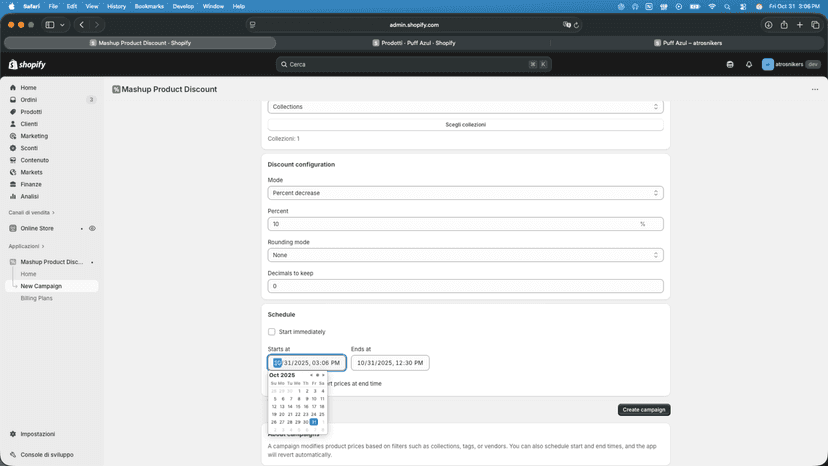Open the three-dot app options menu
The image size is (828, 466).
pos(814,89)
